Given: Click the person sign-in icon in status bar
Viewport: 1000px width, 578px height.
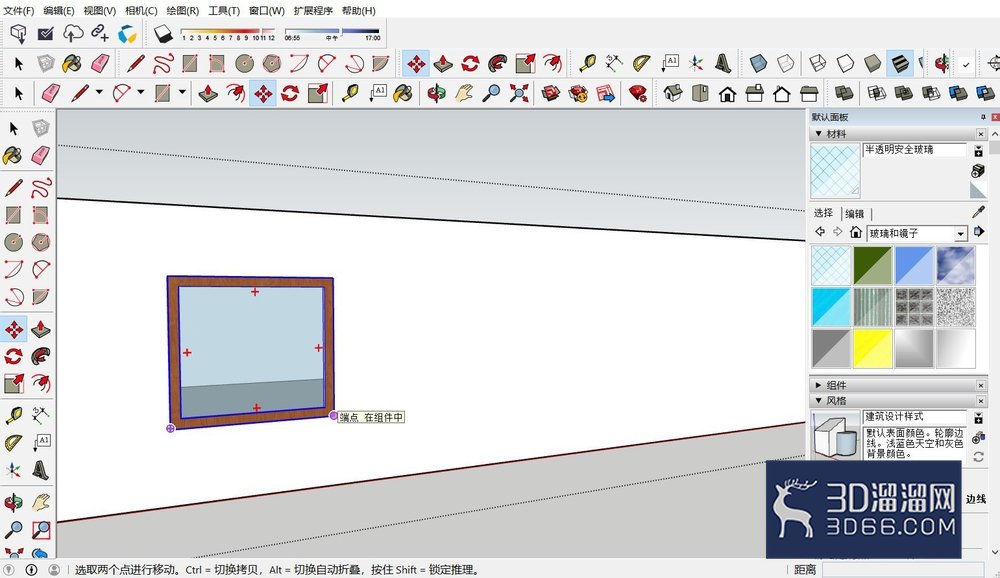Looking at the screenshot, I should 54,569.
